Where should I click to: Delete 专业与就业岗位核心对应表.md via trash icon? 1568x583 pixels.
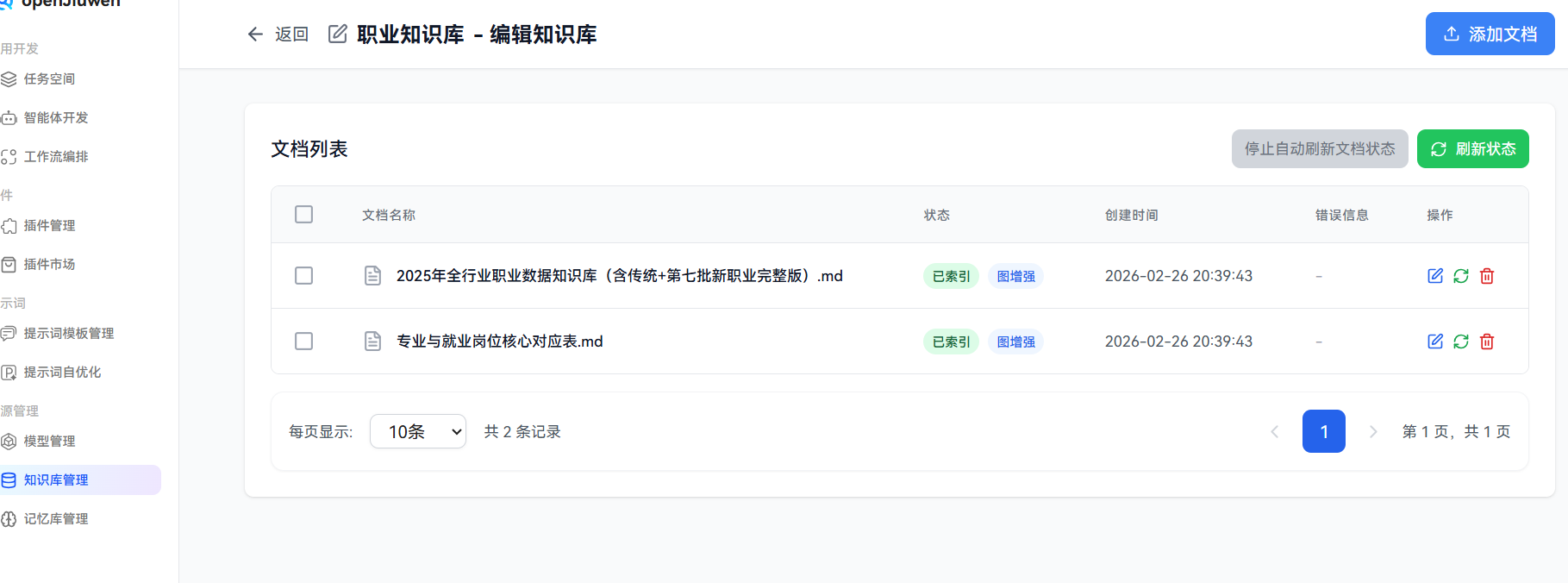(x=1487, y=342)
